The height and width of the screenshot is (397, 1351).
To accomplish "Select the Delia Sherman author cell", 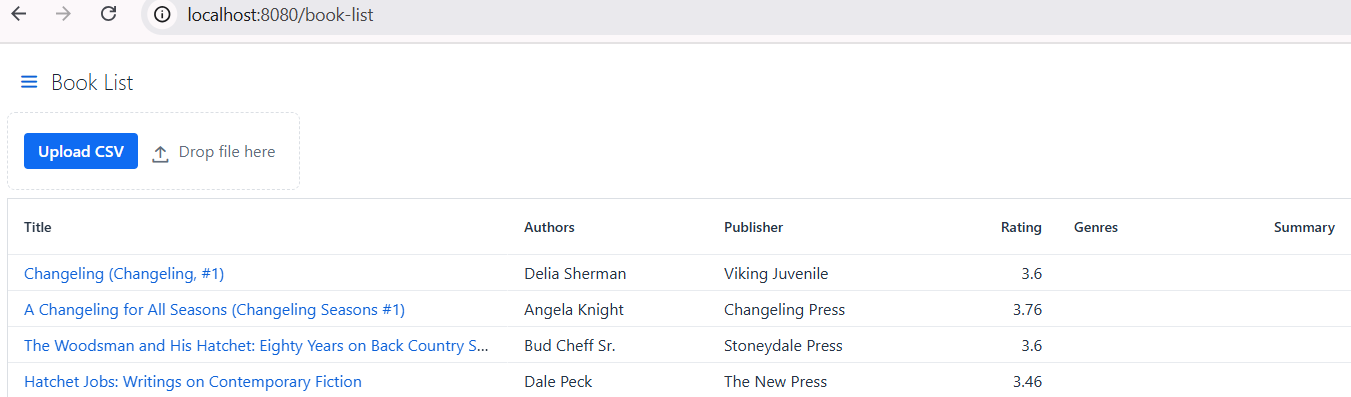I will point(575,273).
